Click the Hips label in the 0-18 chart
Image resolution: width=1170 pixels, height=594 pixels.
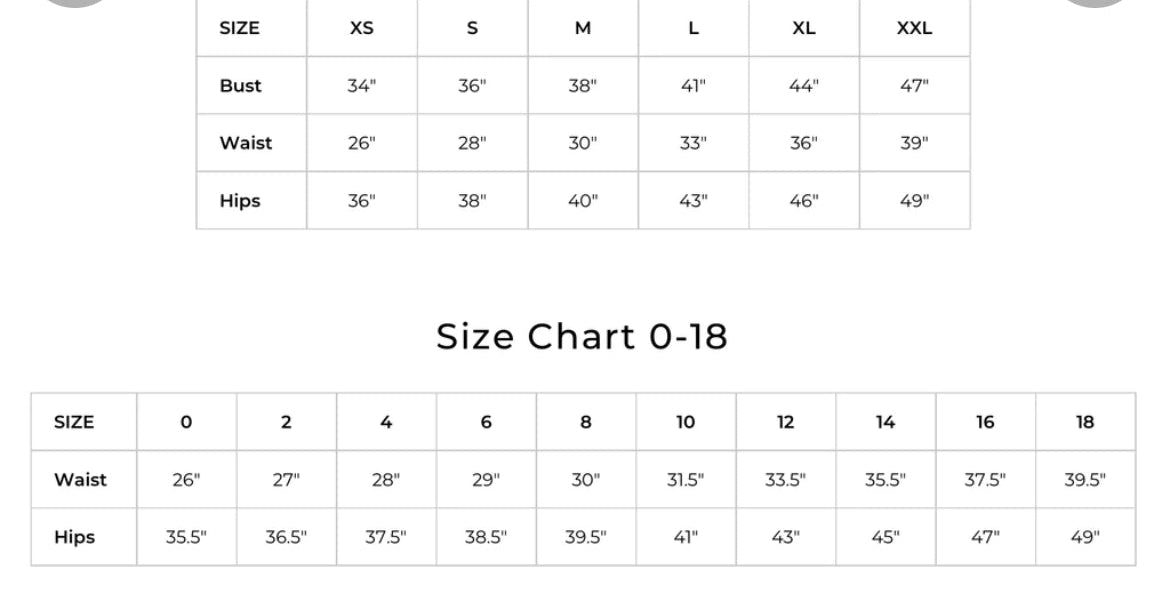pos(75,537)
